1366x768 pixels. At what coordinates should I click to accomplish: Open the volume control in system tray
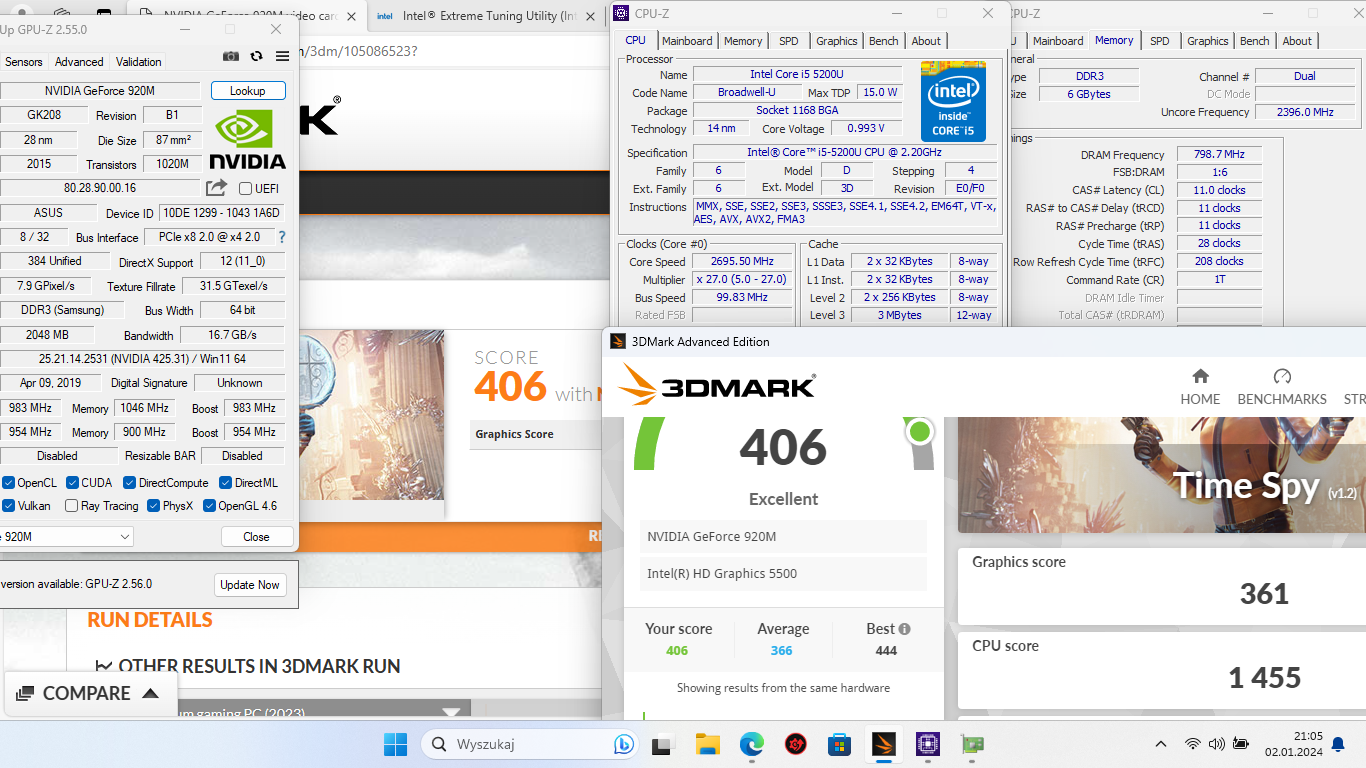click(1217, 744)
